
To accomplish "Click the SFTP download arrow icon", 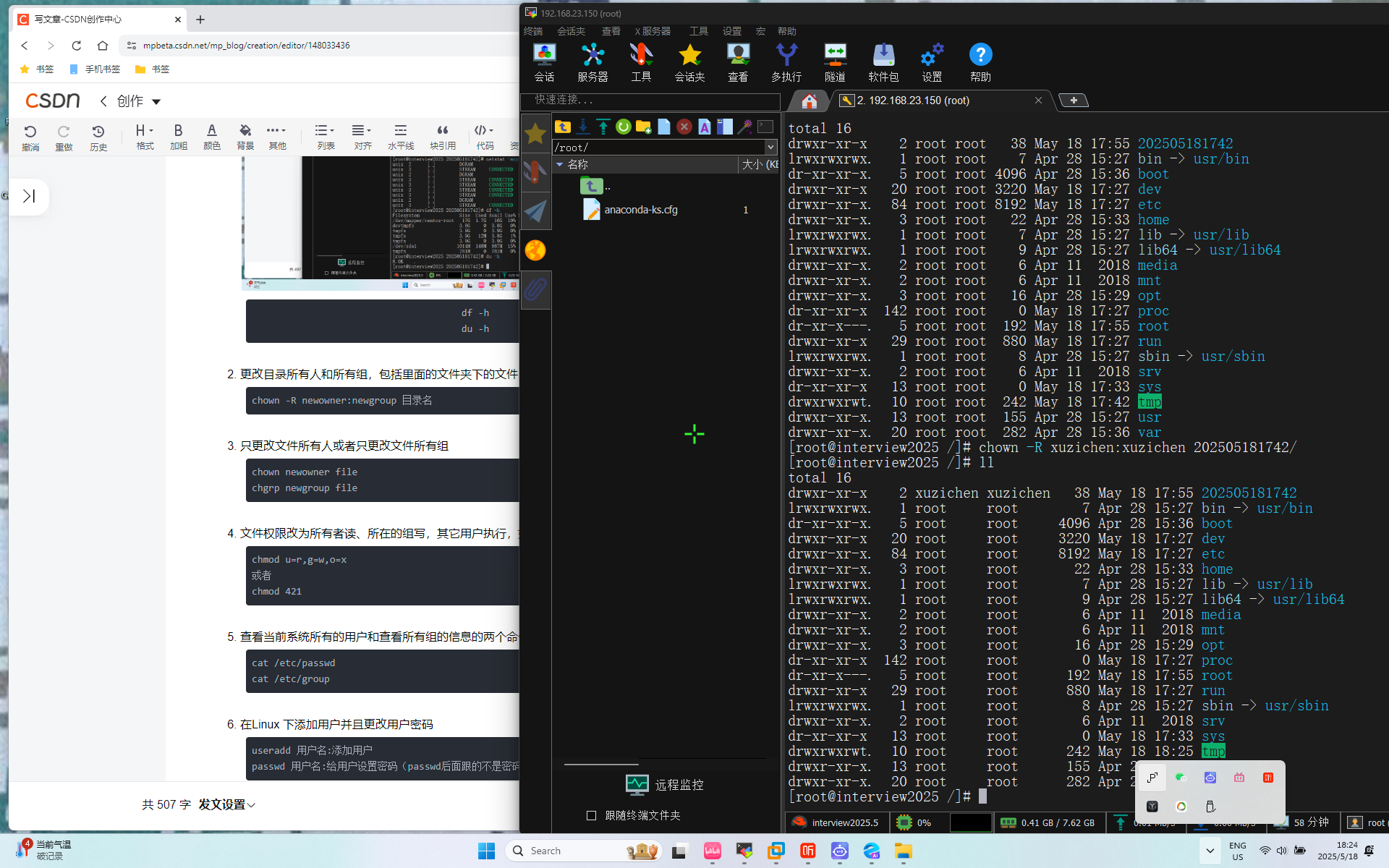I will point(582,127).
